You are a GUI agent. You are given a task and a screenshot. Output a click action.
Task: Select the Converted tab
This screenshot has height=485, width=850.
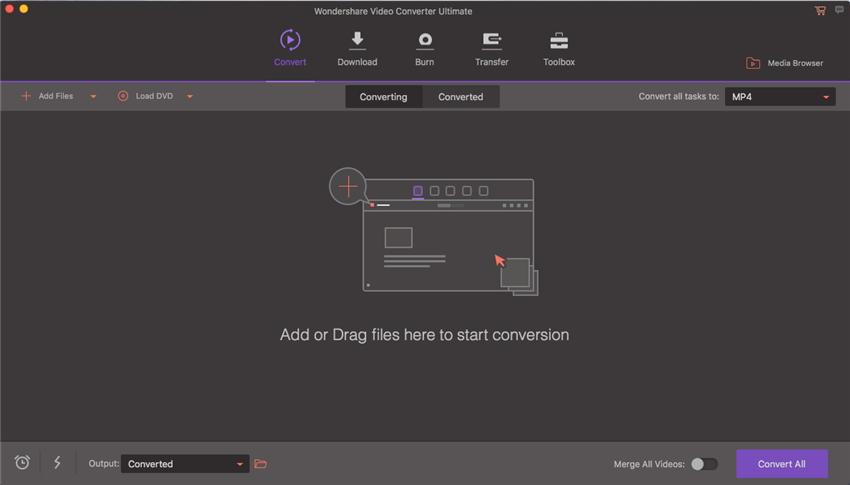461,96
